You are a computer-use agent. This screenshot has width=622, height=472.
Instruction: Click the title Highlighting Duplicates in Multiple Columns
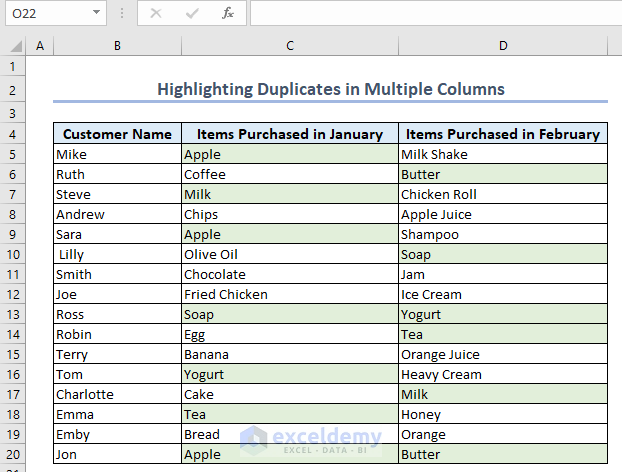pos(330,89)
